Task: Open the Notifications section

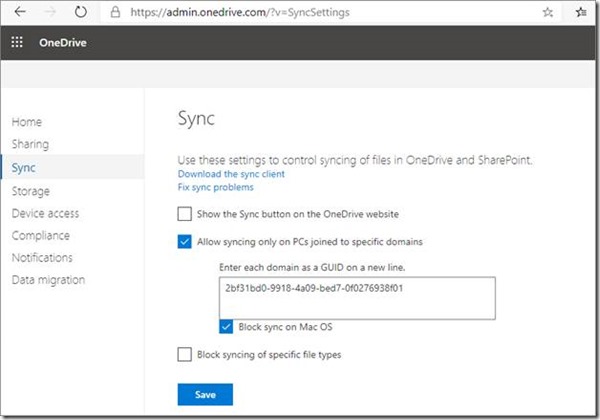Action: point(42,257)
